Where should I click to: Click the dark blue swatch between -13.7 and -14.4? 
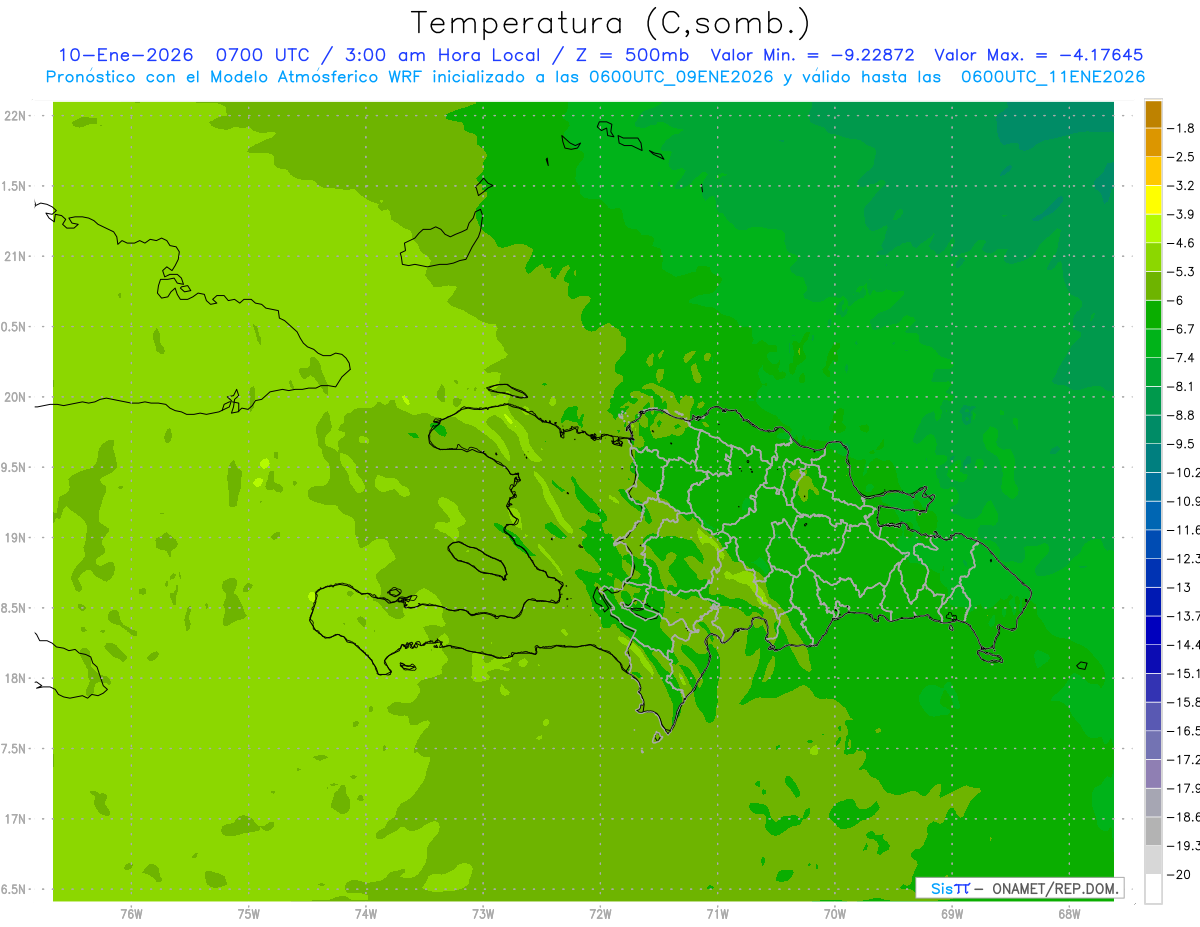(1153, 631)
